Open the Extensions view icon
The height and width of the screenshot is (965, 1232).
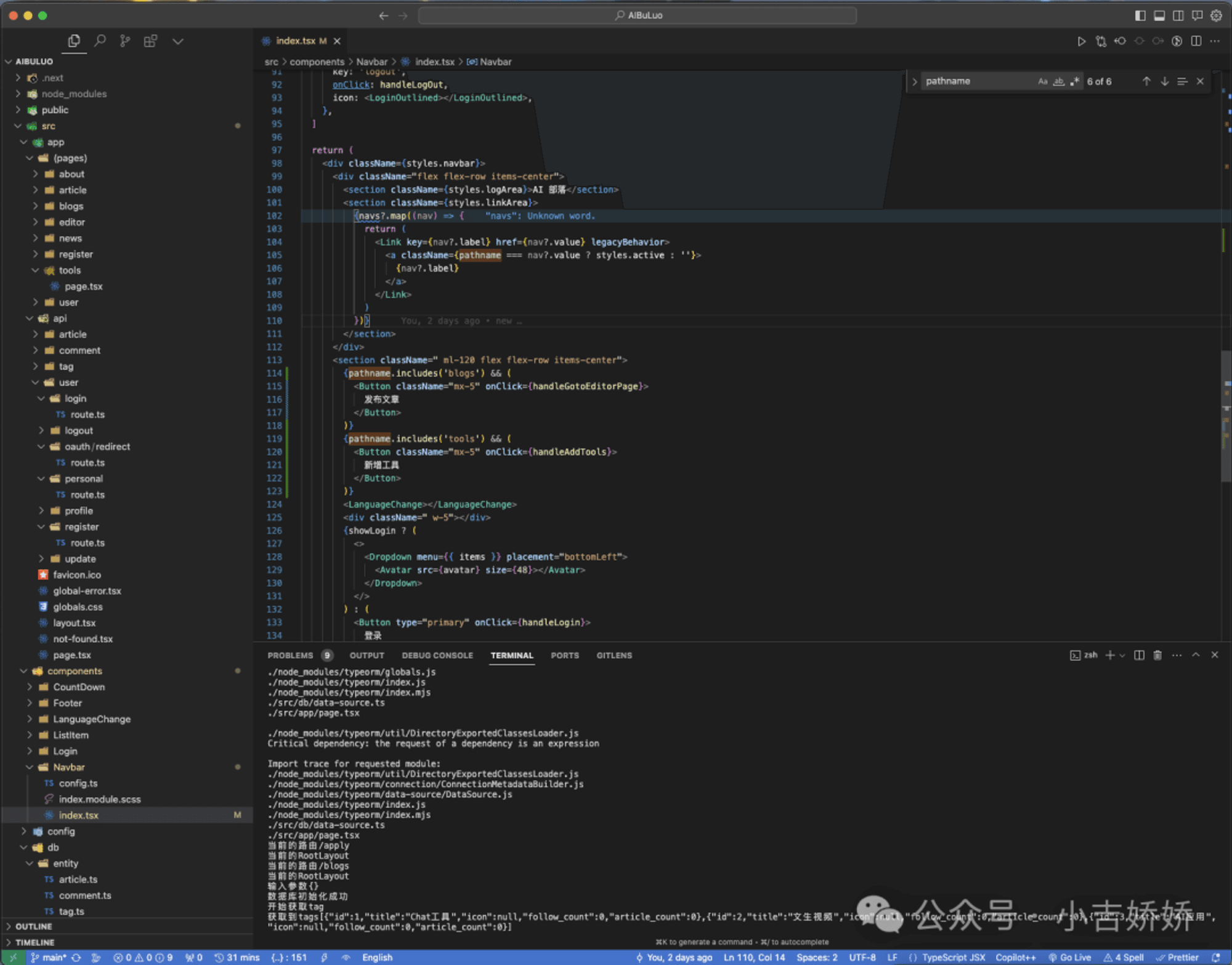click(x=150, y=41)
